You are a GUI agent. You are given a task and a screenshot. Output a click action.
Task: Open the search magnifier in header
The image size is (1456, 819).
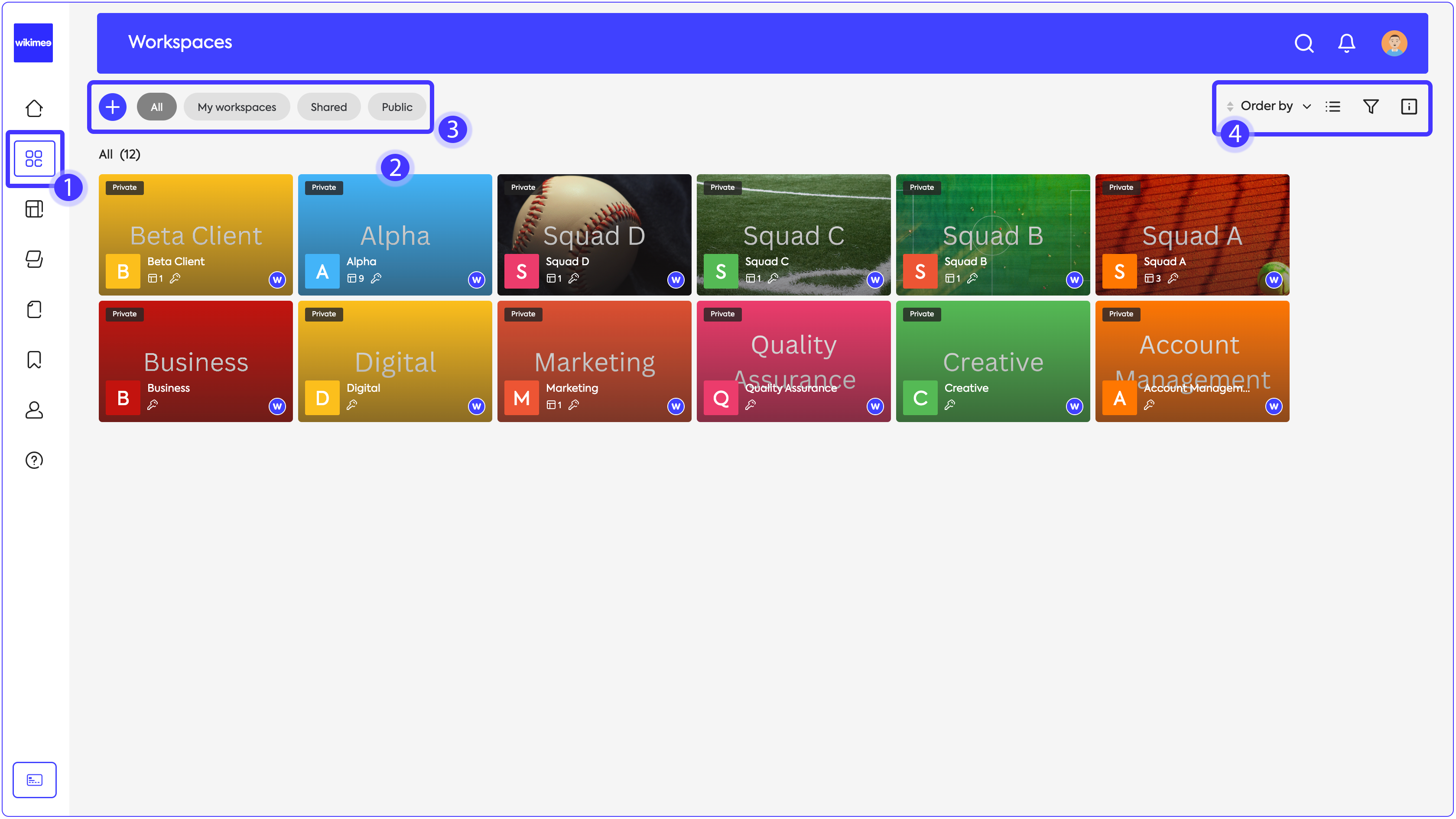(x=1303, y=43)
